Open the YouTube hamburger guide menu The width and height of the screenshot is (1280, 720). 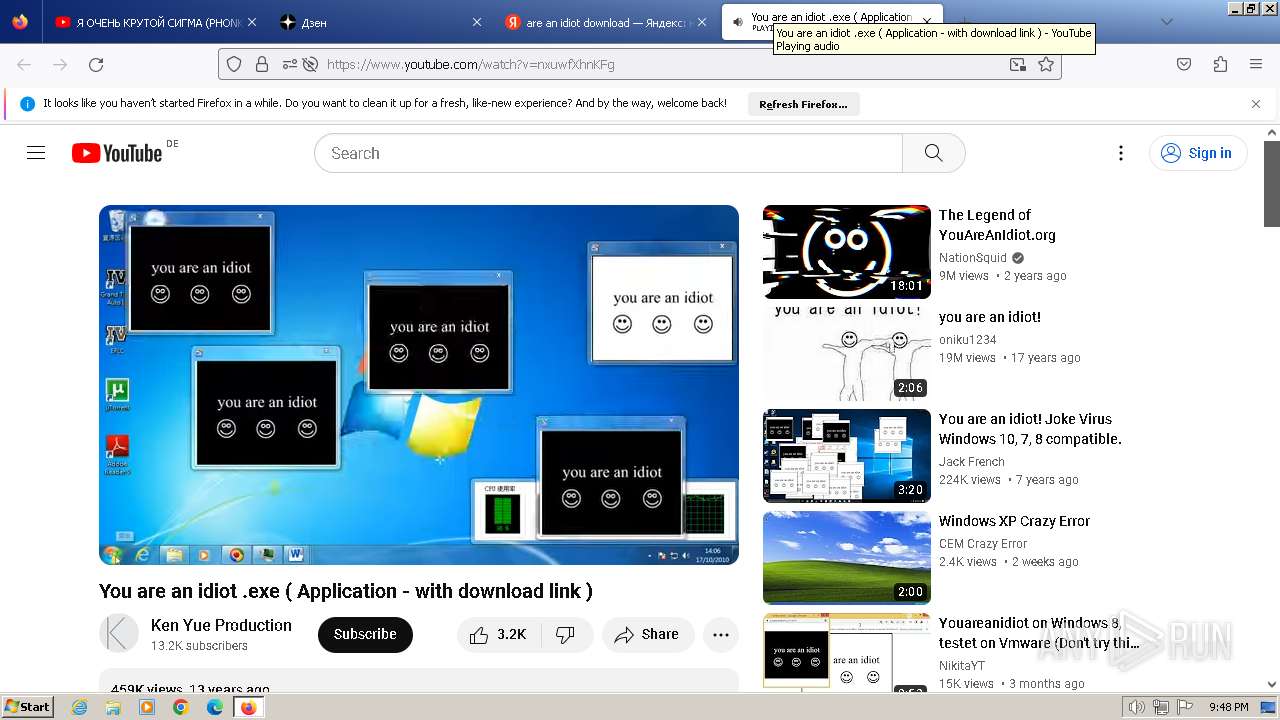36,153
